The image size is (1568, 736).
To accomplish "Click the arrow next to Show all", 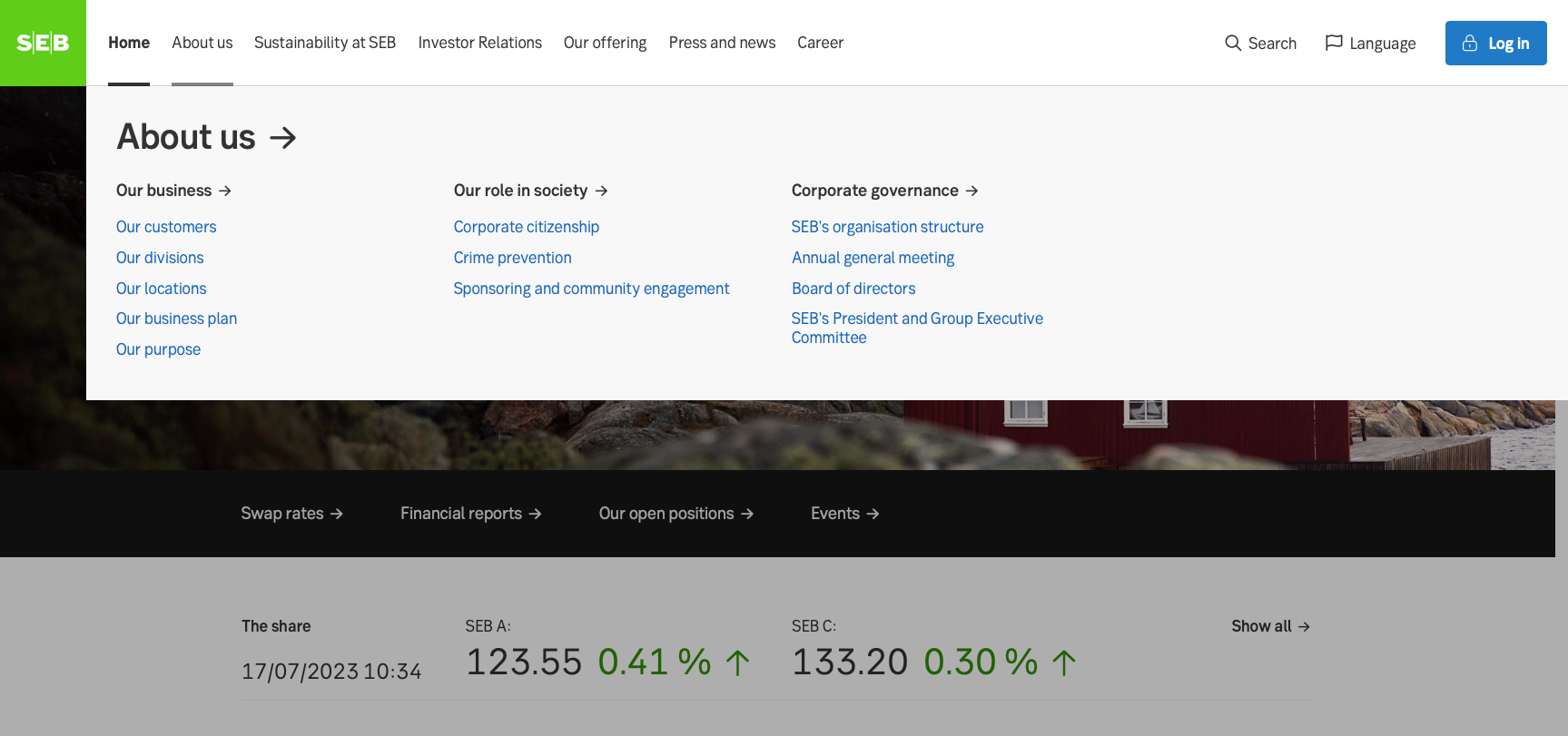I will tap(1304, 627).
